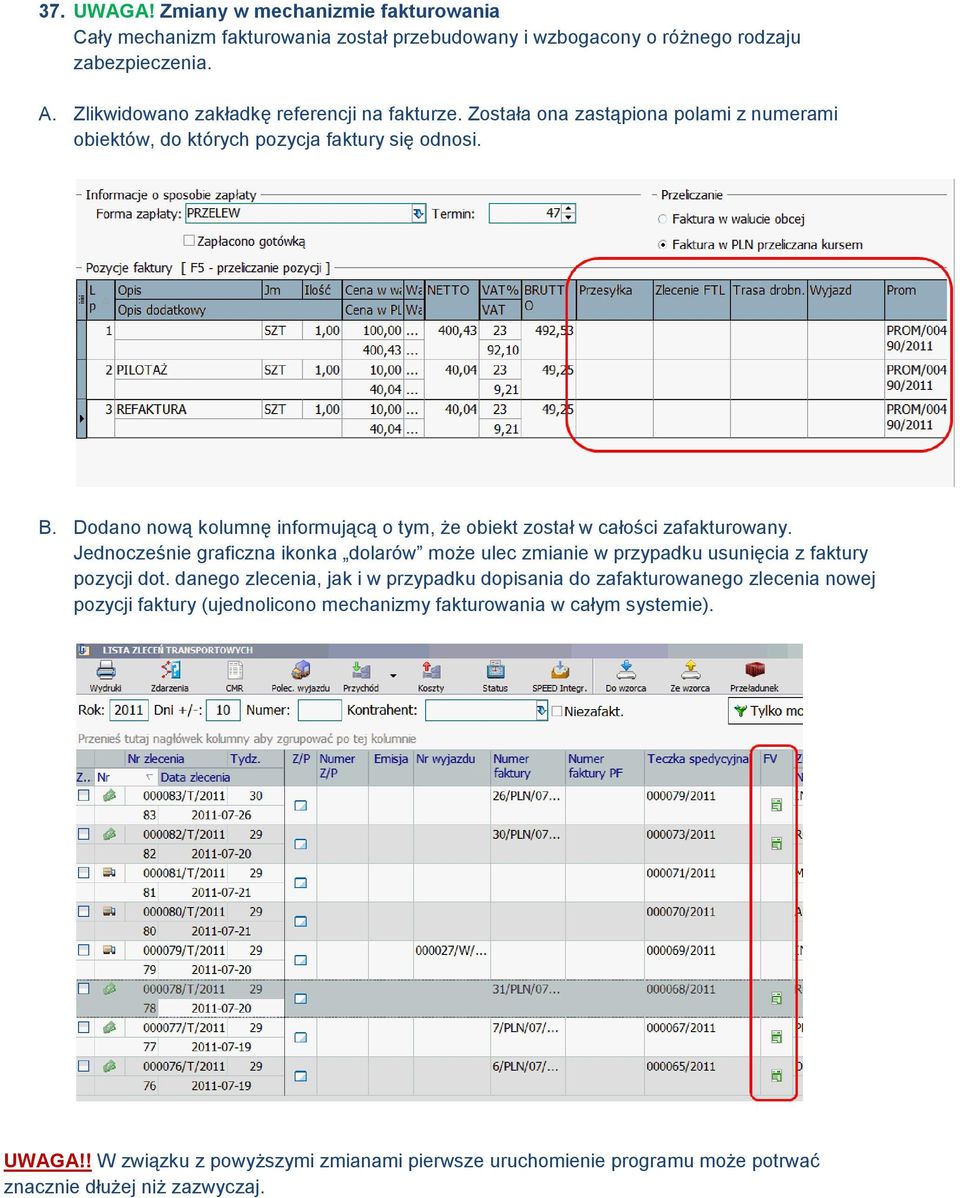Click the FV invoiced icon for 000077/T/2011

point(777,1037)
